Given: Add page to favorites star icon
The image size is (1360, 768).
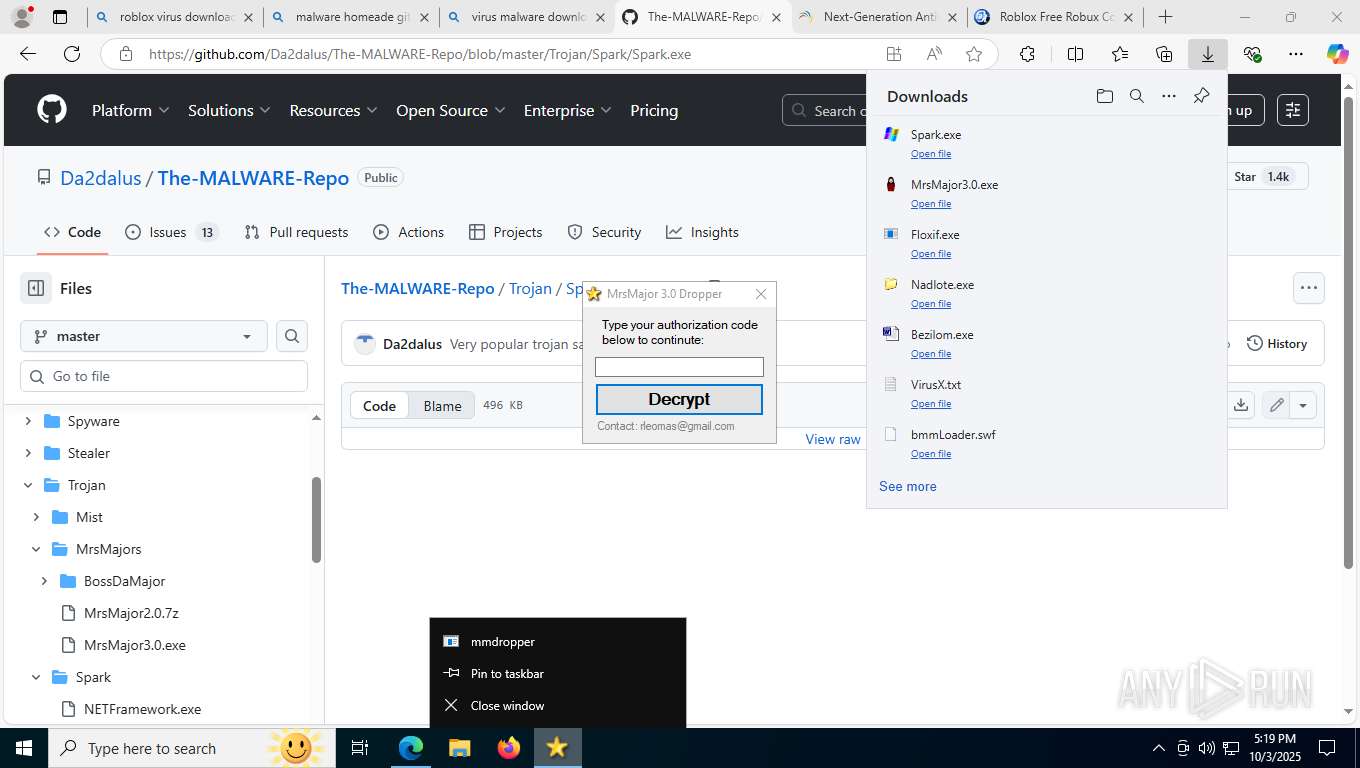Looking at the screenshot, I should [974, 54].
